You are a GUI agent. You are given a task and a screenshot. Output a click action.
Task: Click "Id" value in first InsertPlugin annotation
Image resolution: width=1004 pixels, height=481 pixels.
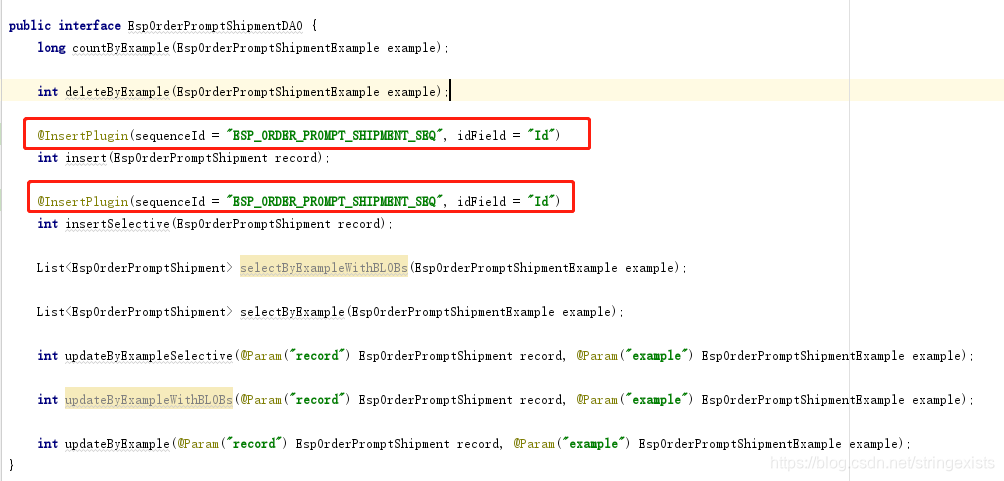(x=541, y=136)
